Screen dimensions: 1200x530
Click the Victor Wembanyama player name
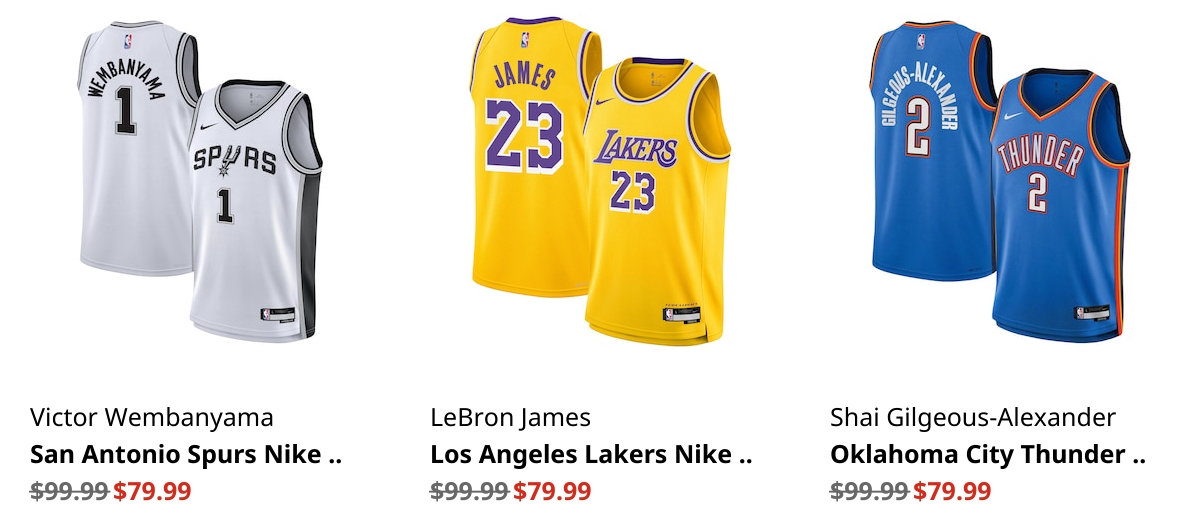tap(152, 417)
